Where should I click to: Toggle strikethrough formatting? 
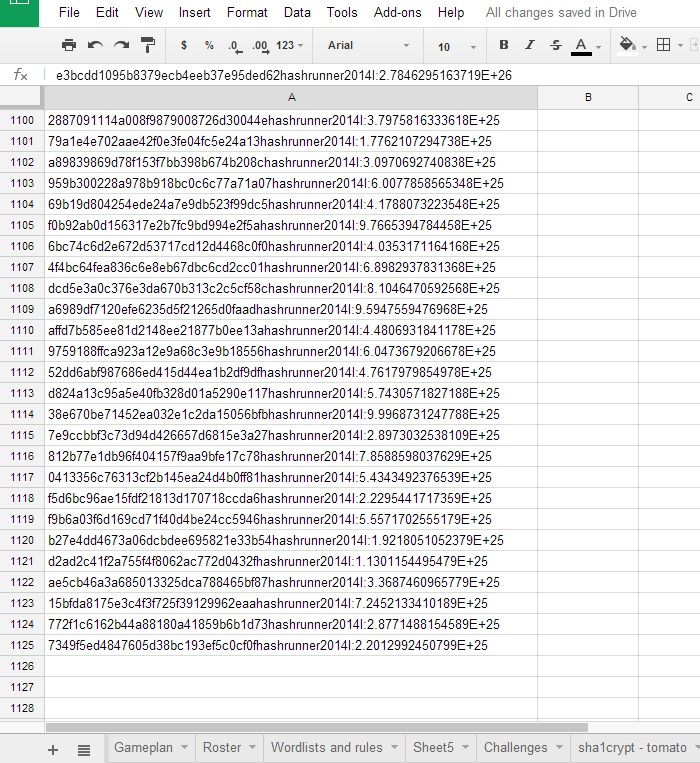point(556,46)
